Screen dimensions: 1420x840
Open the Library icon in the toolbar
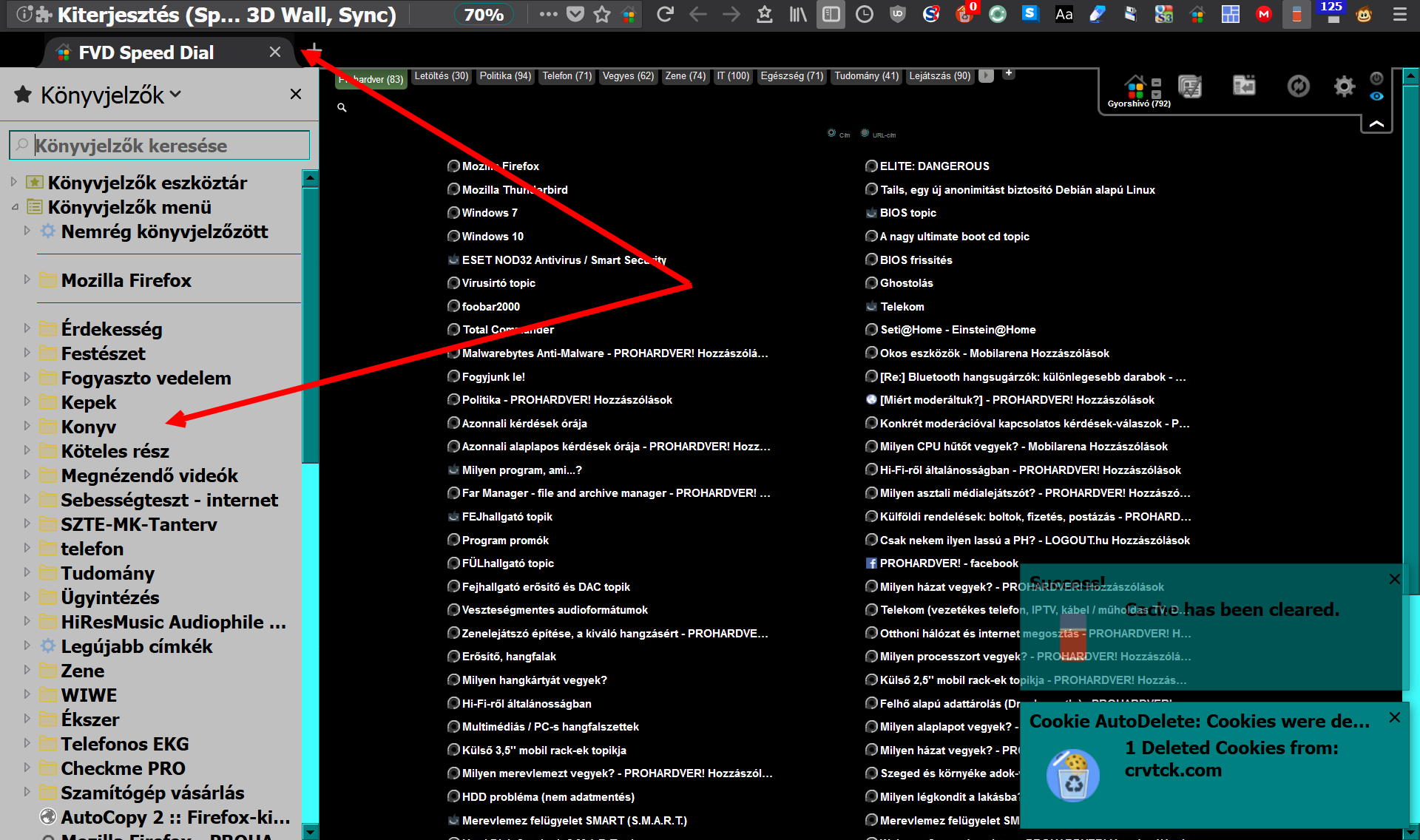coord(797,14)
